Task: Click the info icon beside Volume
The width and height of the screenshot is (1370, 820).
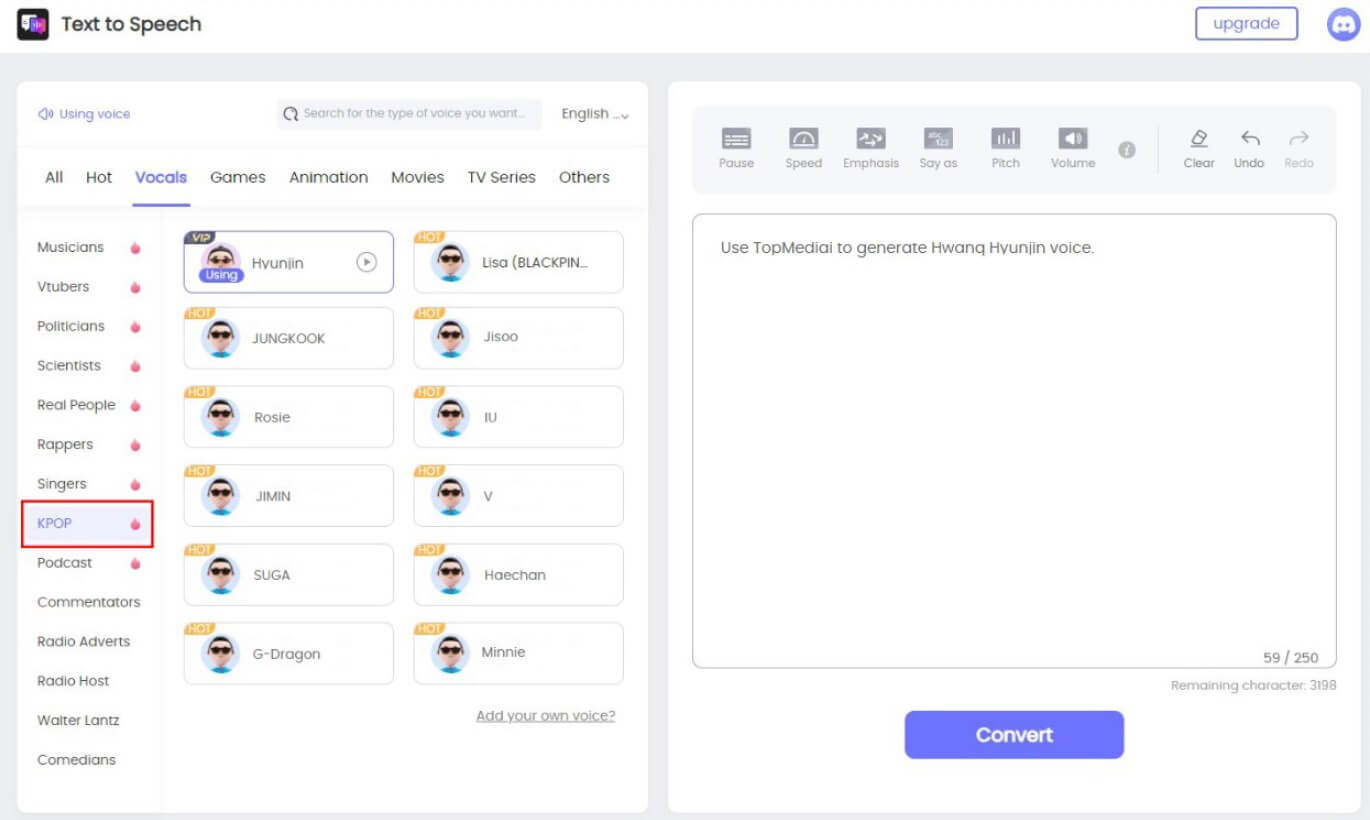Action: (1127, 150)
